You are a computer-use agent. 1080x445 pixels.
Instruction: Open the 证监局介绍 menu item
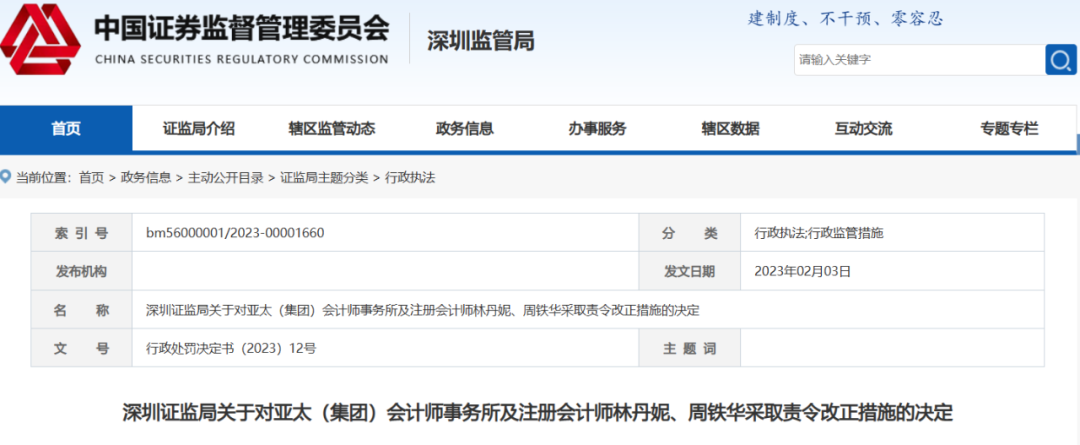pos(199,129)
